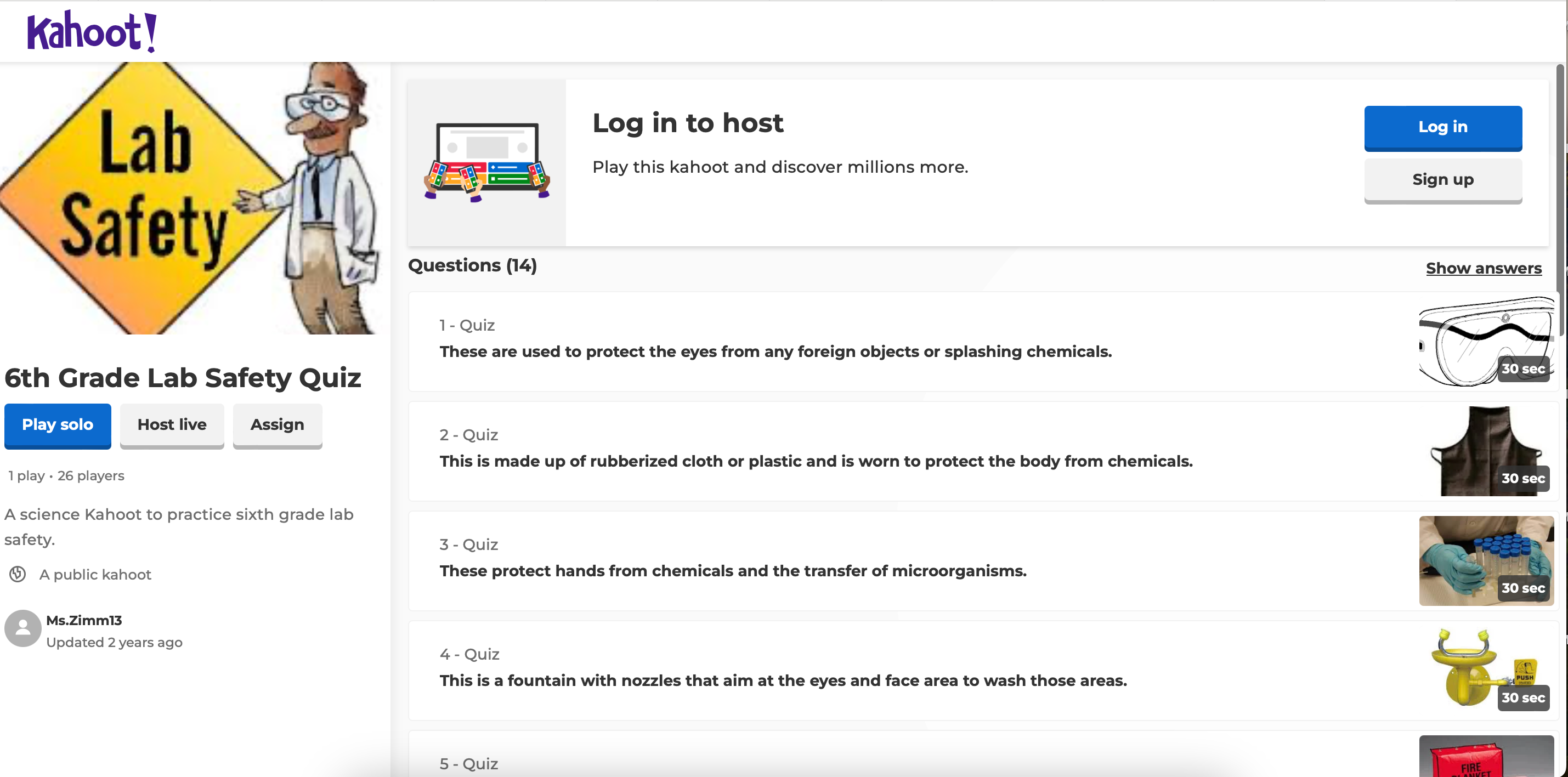Open the safety goggles question thumbnail
The image size is (1568, 777).
click(1486, 342)
